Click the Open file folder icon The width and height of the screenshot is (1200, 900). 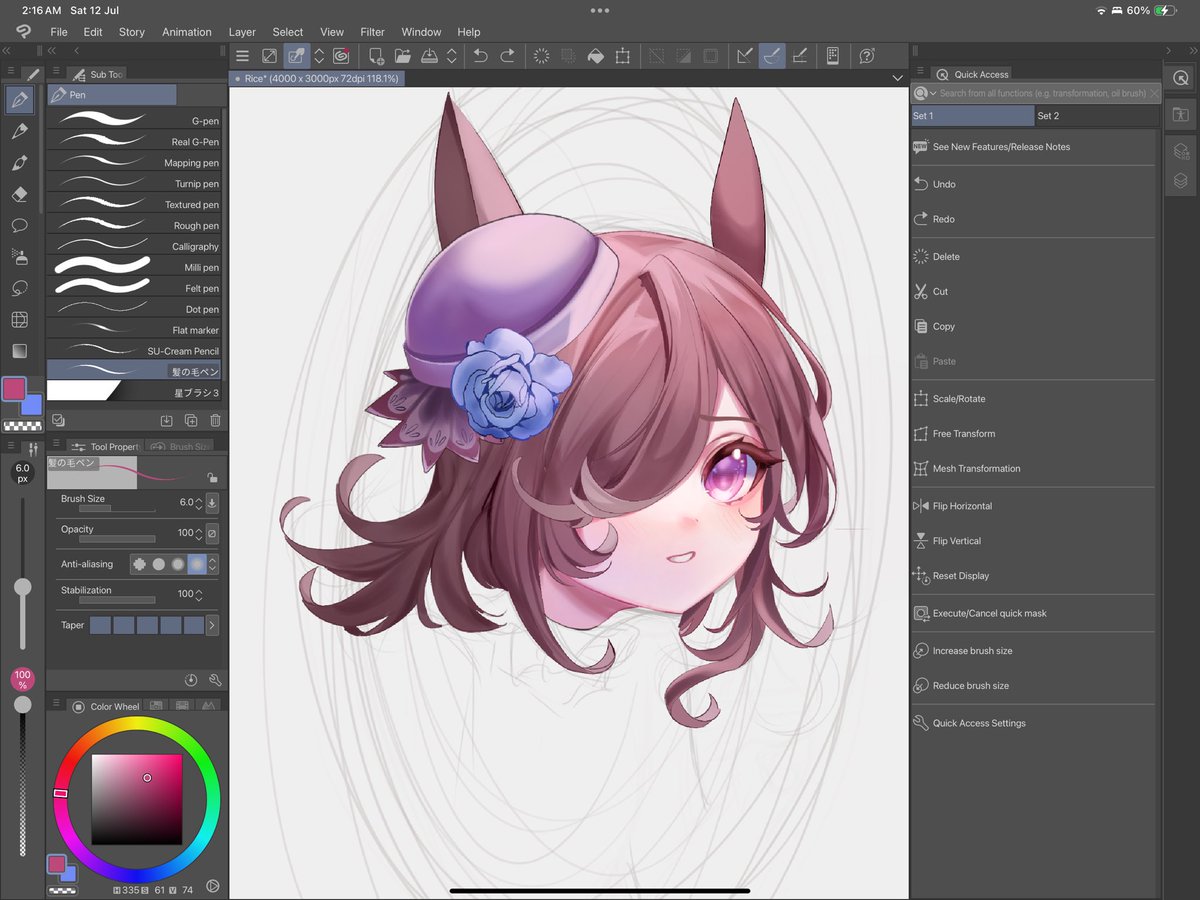click(x=402, y=56)
